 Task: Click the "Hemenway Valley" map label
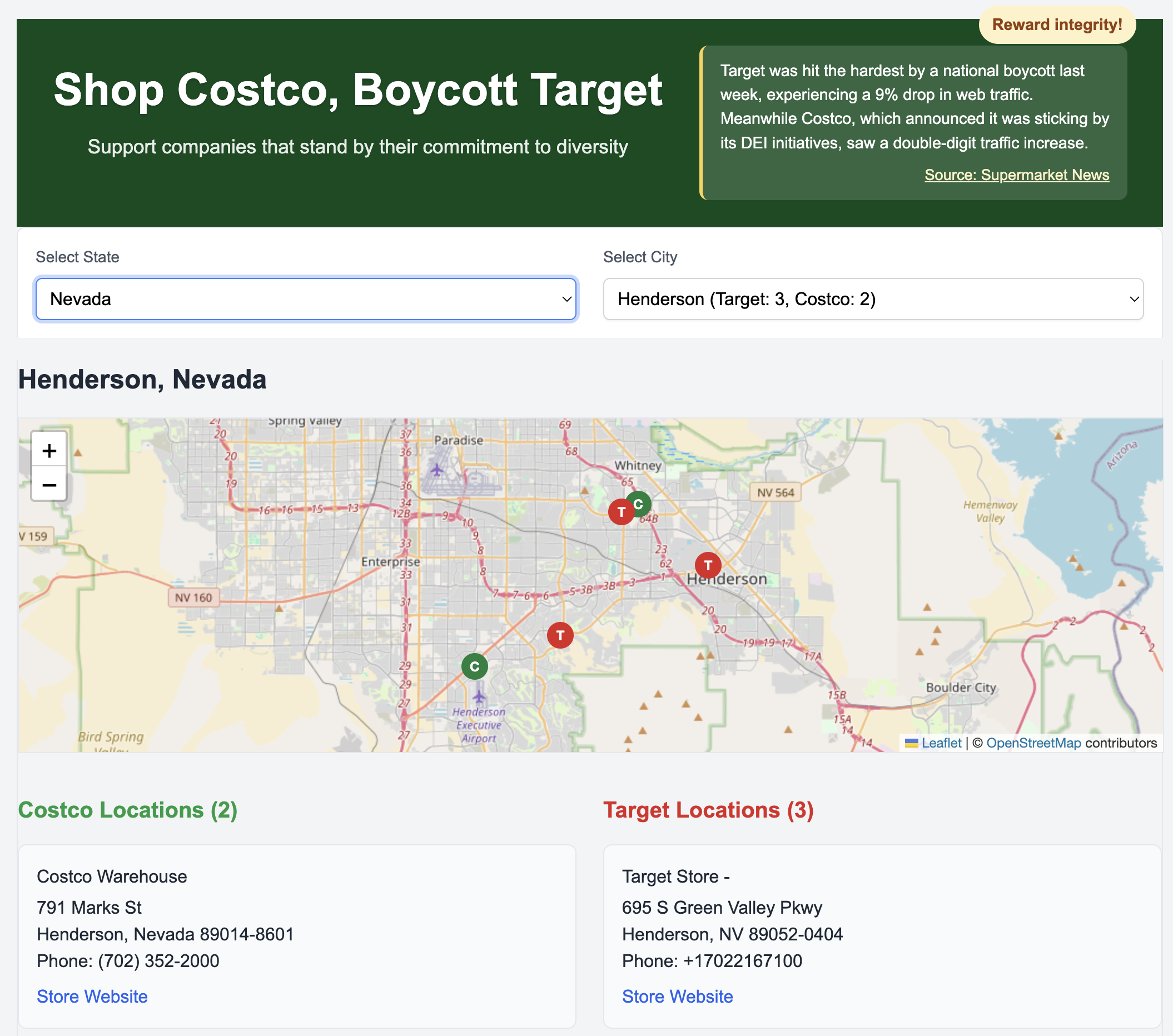tap(990, 512)
